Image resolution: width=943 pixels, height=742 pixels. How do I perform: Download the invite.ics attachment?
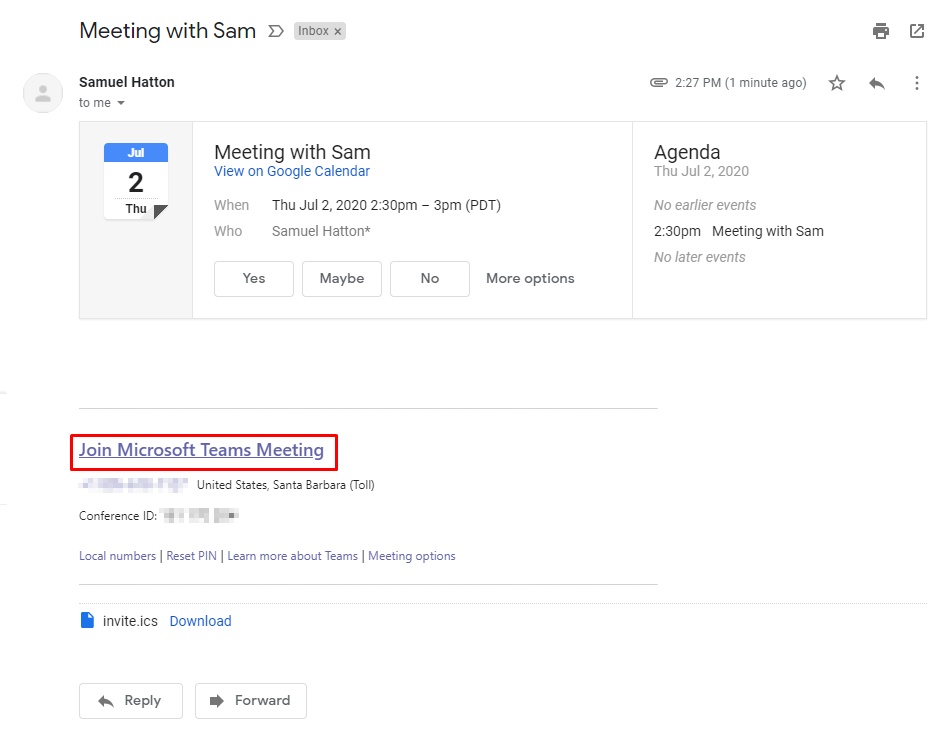[200, 620]
